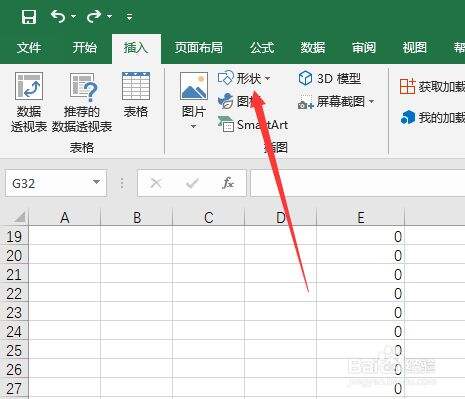Select row 27 header

[14, 388]
